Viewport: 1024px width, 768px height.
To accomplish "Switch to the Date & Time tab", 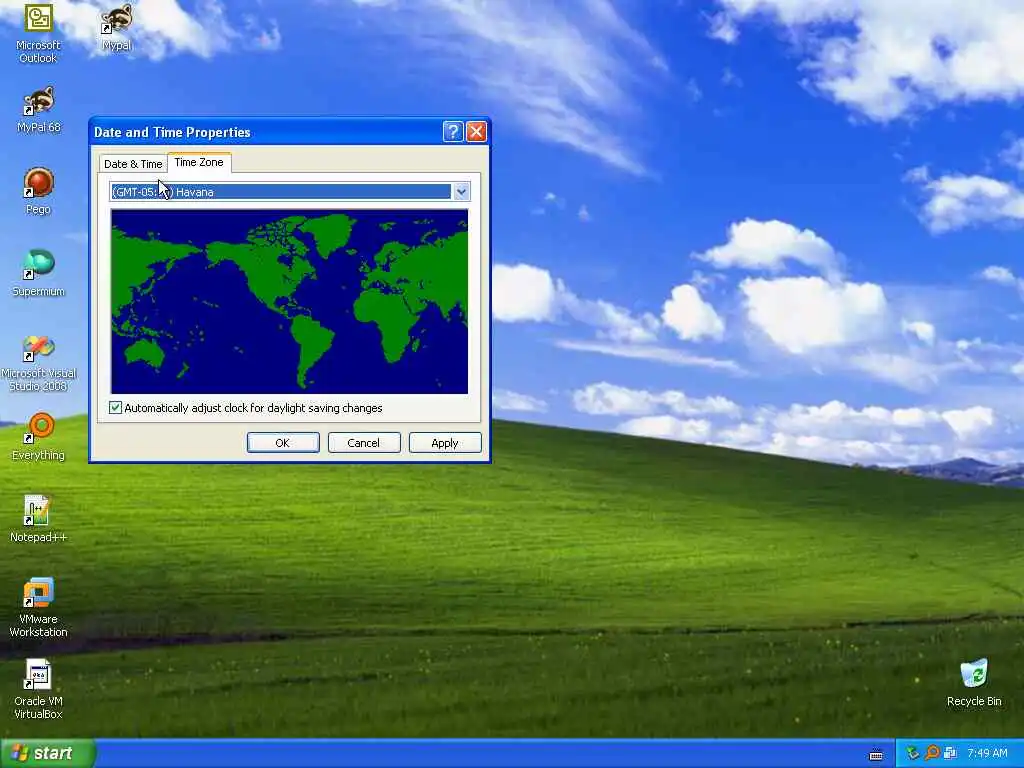I will [x=133, y=164].
